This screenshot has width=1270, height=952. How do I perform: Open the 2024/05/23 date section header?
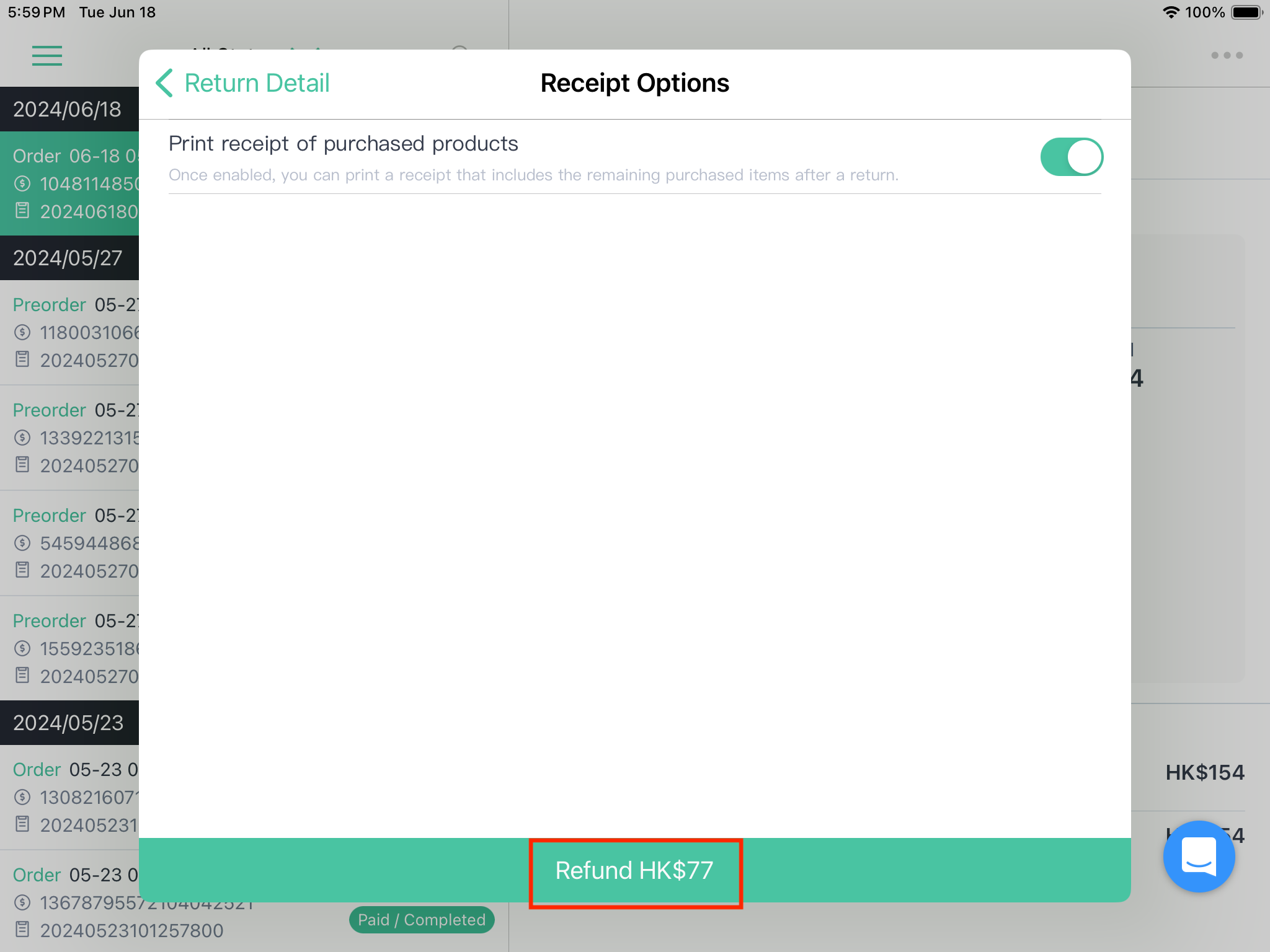[69, 723]
